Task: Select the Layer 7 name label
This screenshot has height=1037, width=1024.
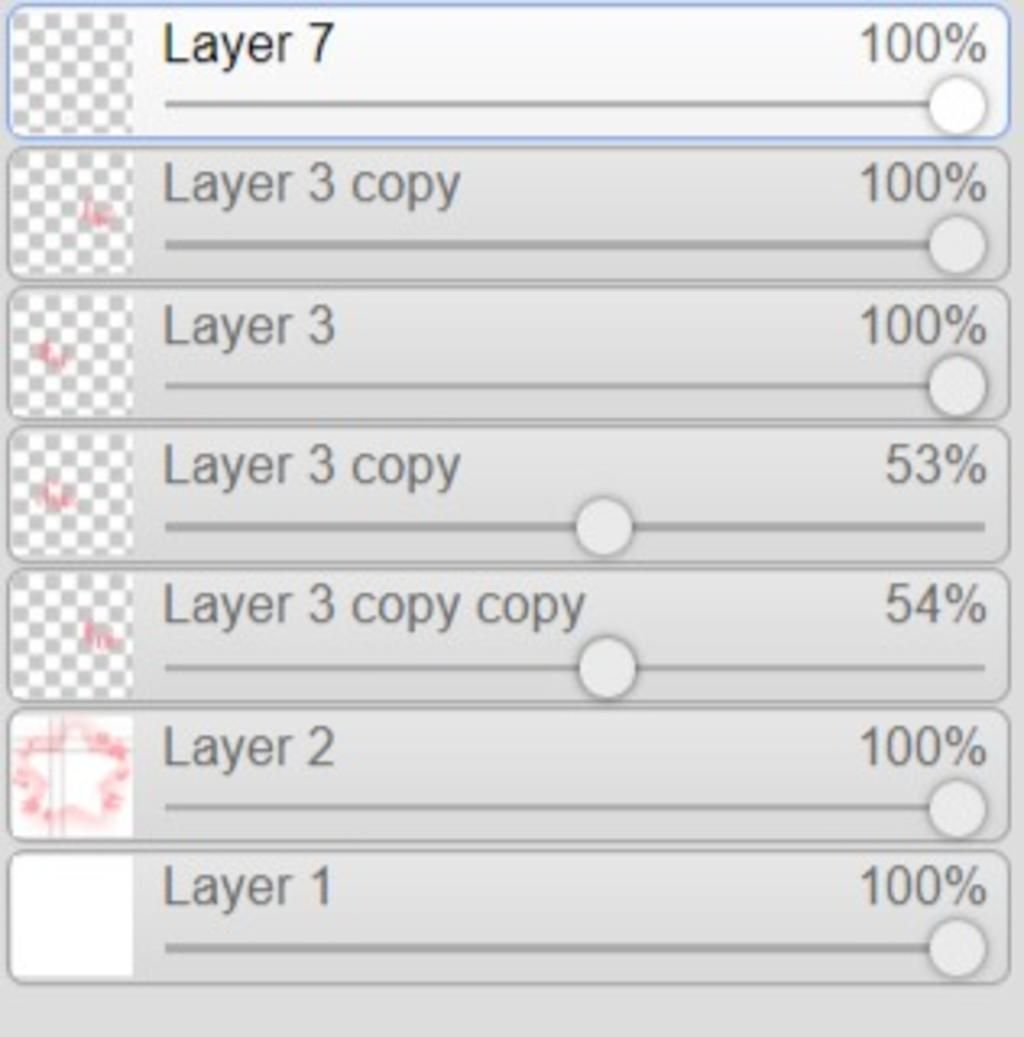Action: [x=248, y=45]
